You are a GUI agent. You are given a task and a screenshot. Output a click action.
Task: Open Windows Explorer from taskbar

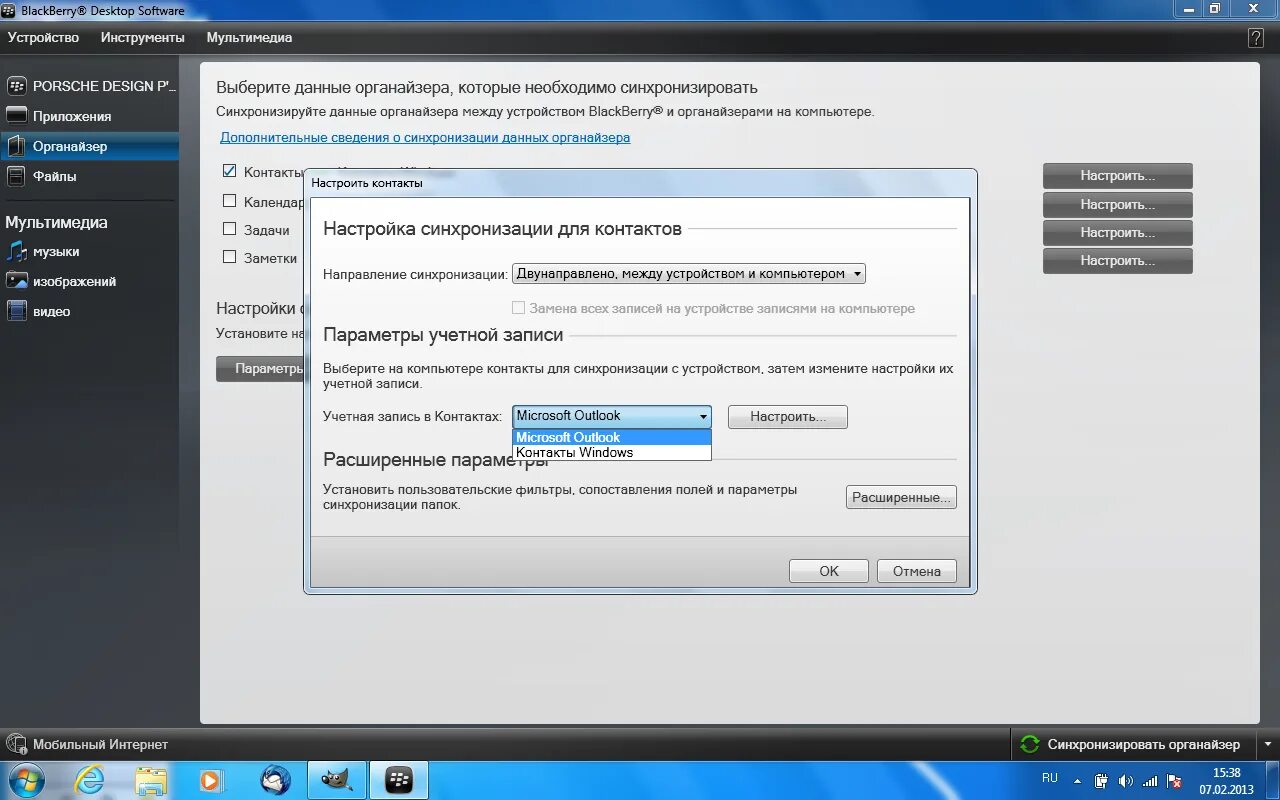[x=151, y=780]
